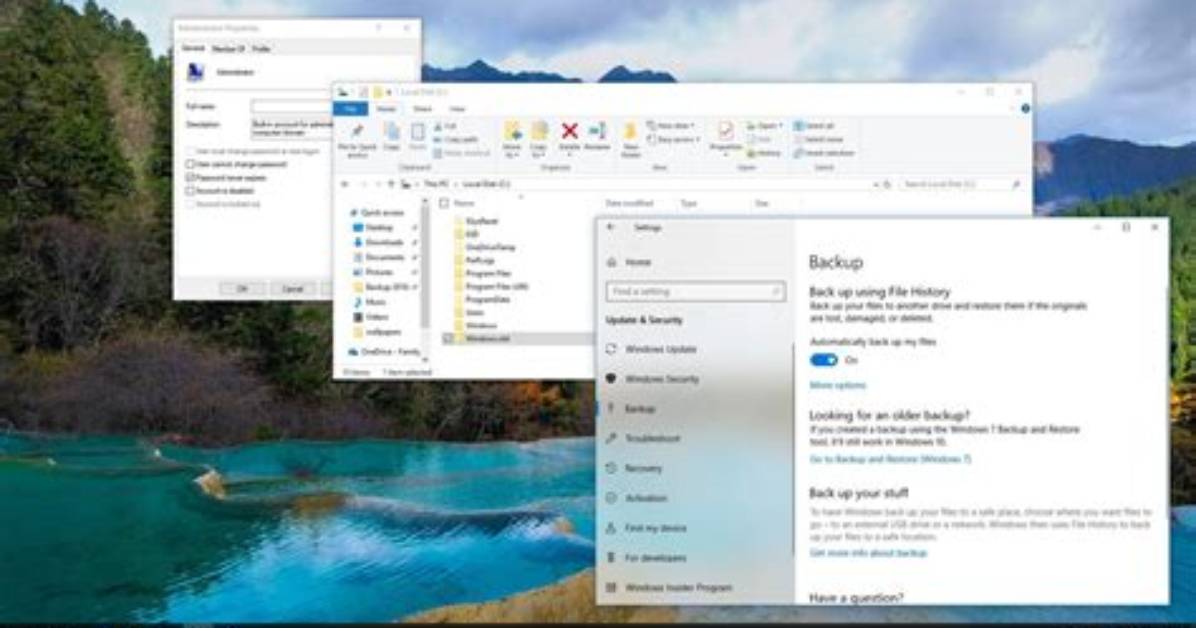Toggle select-all checkbox beside Name column
Image resolution: width=1196 pixels, height=628 pixels.
(443, 203)
